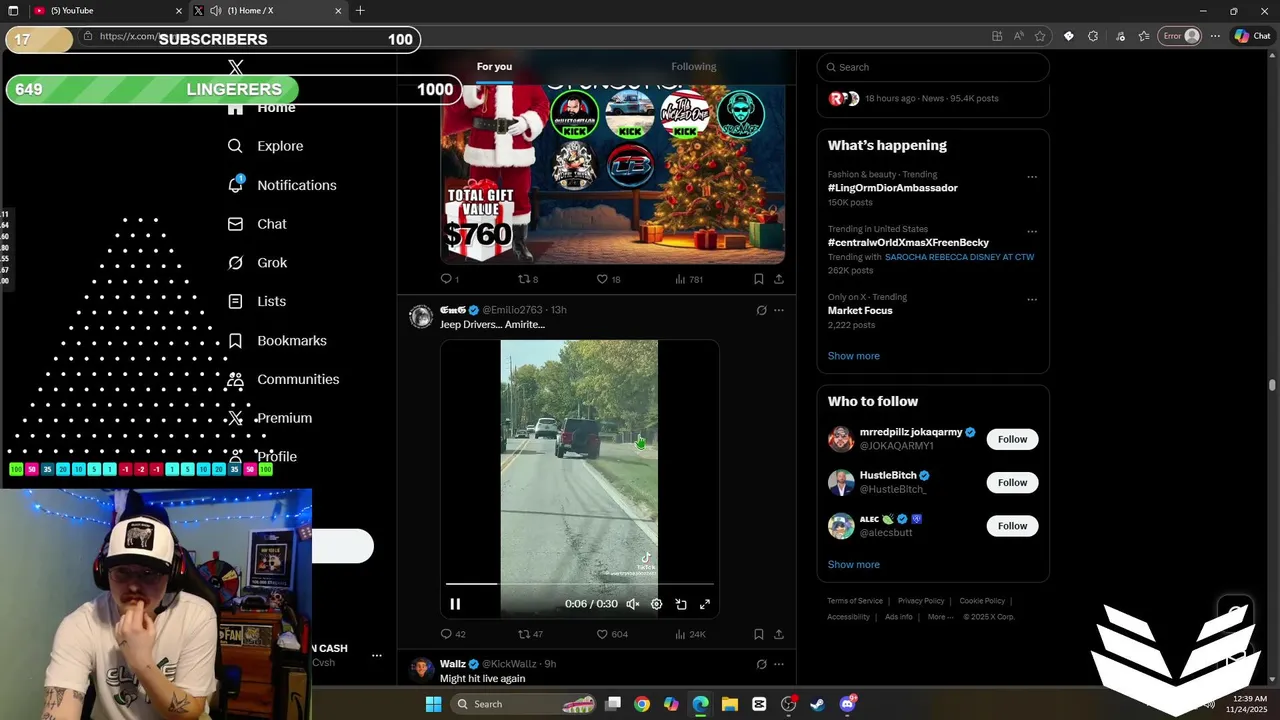
Task: Show more in Who to follow
Action: 853,565
